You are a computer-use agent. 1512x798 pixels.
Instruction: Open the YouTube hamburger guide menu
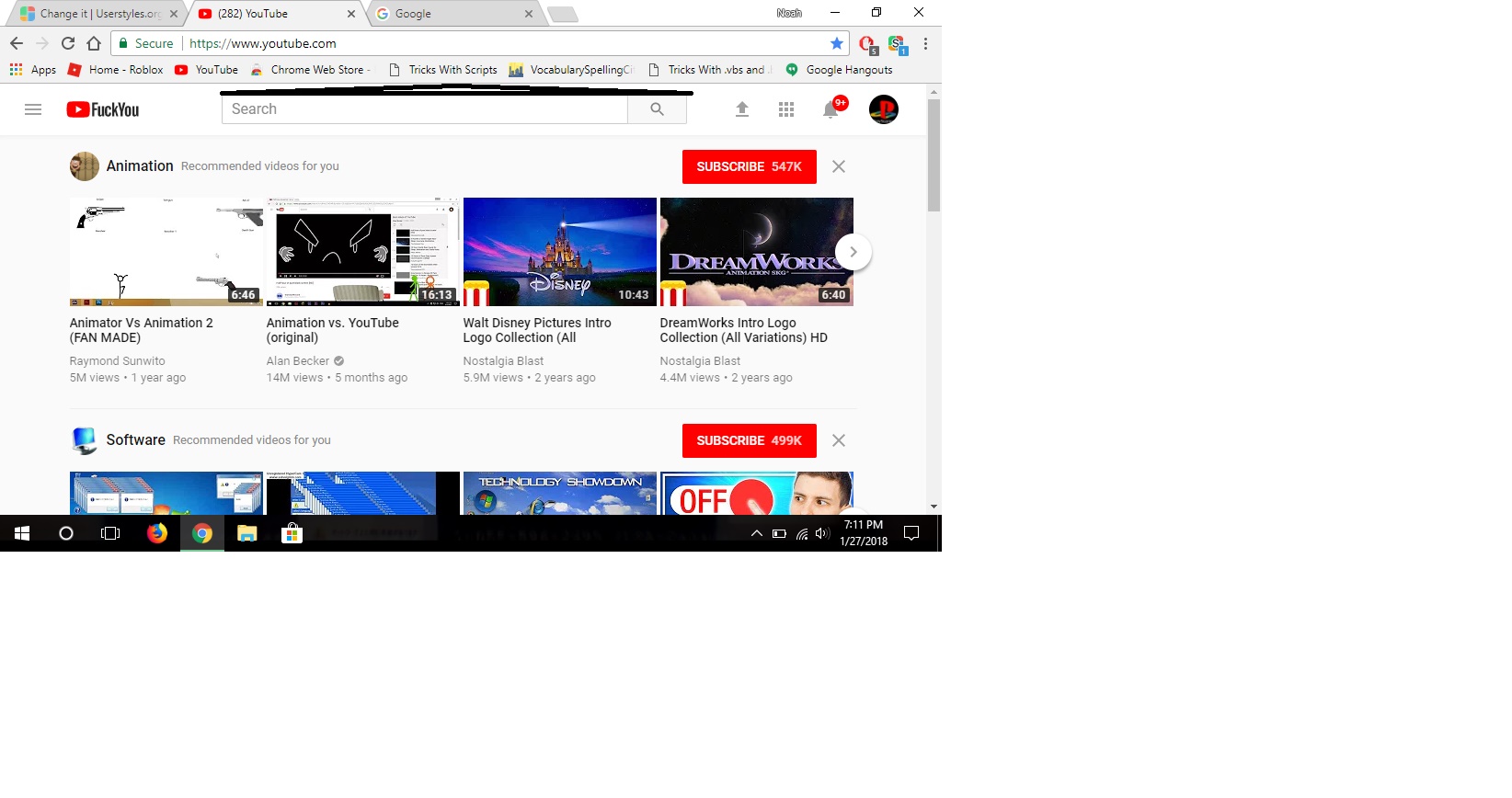33,109
